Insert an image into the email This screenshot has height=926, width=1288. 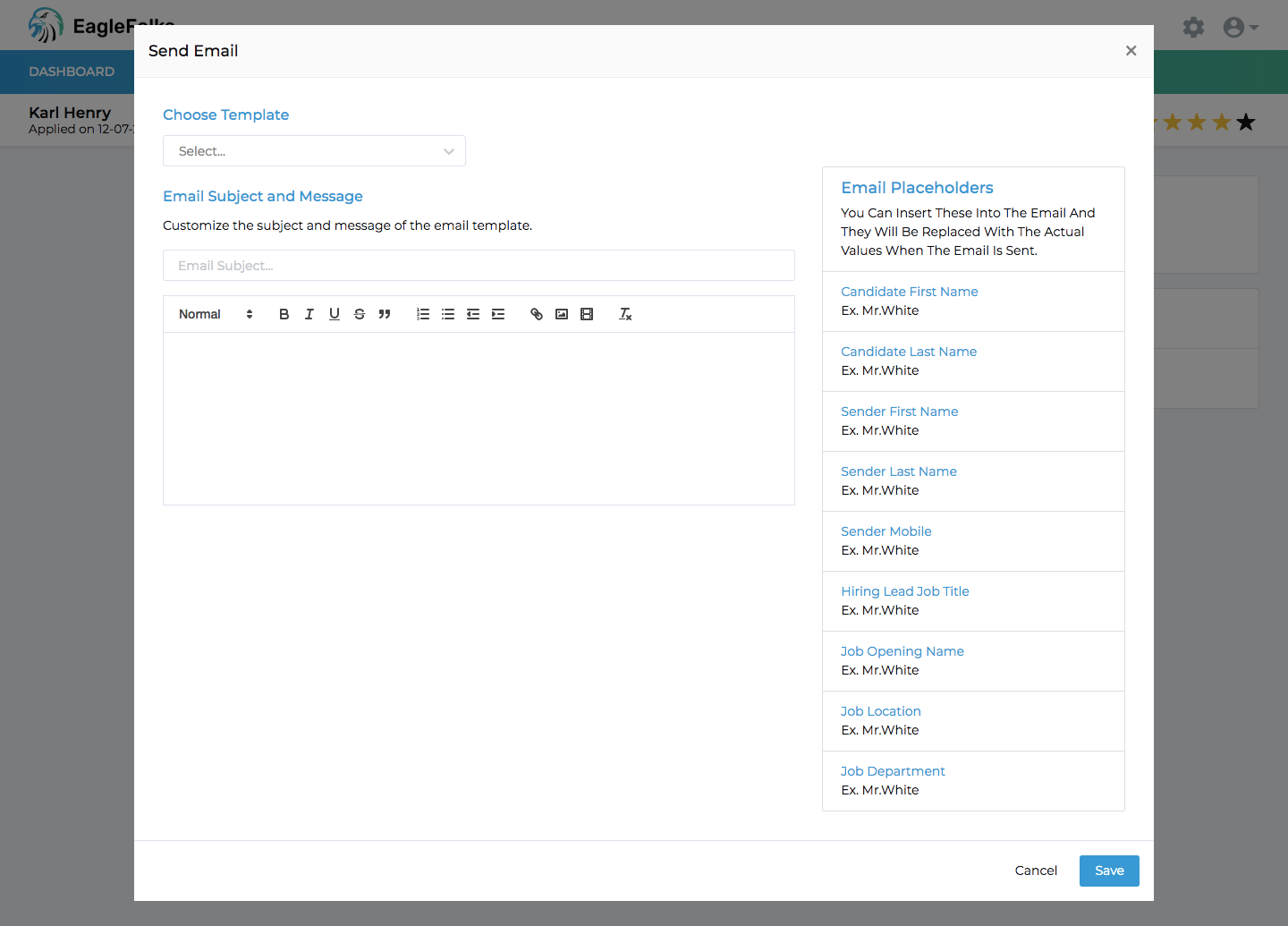coord(562,314)
